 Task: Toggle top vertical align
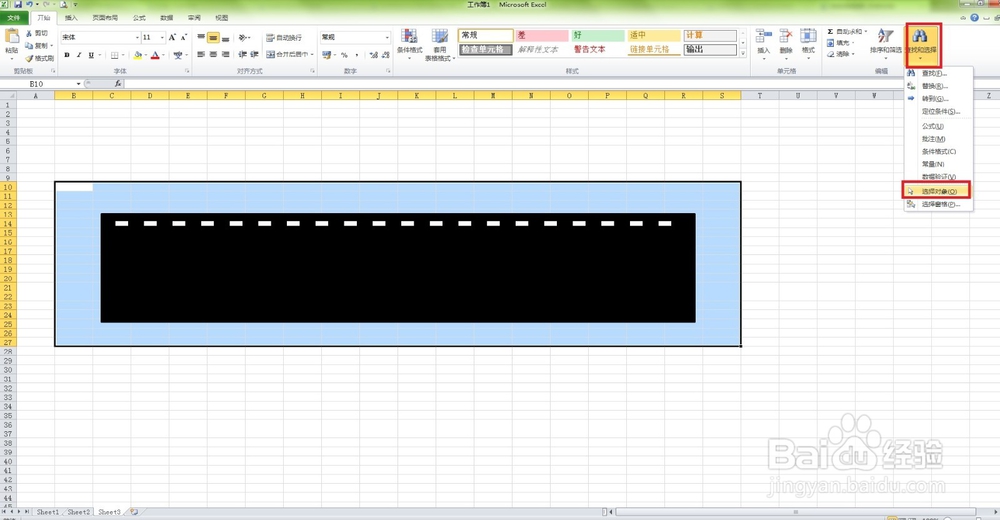201,38
